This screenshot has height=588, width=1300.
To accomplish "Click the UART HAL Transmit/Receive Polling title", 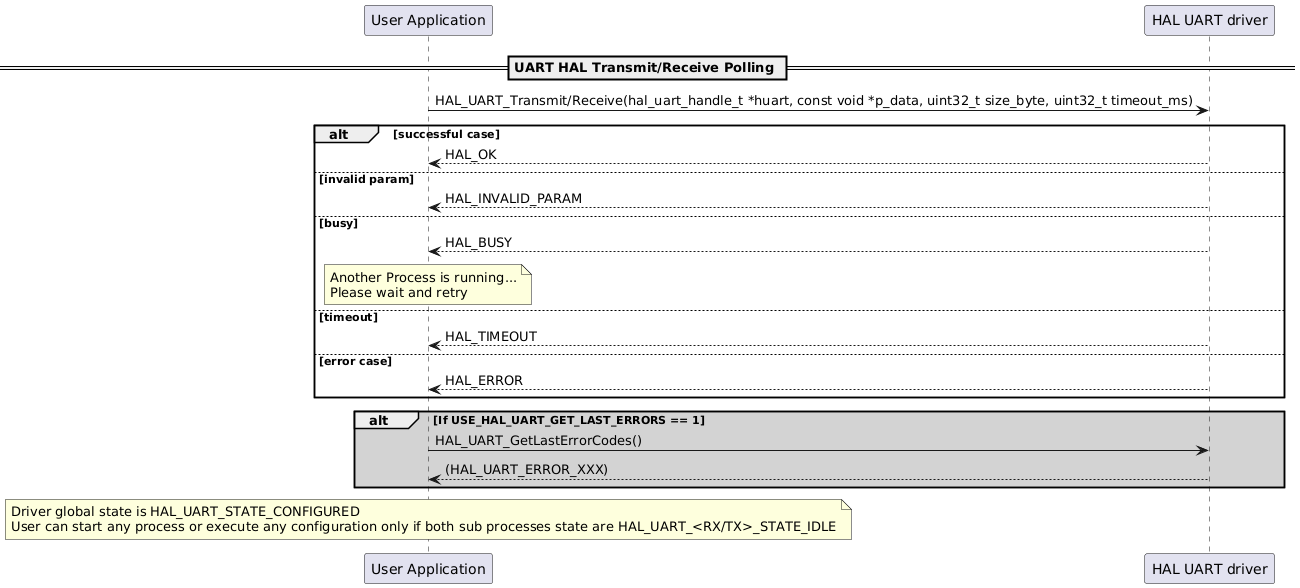I will (645, 67).
